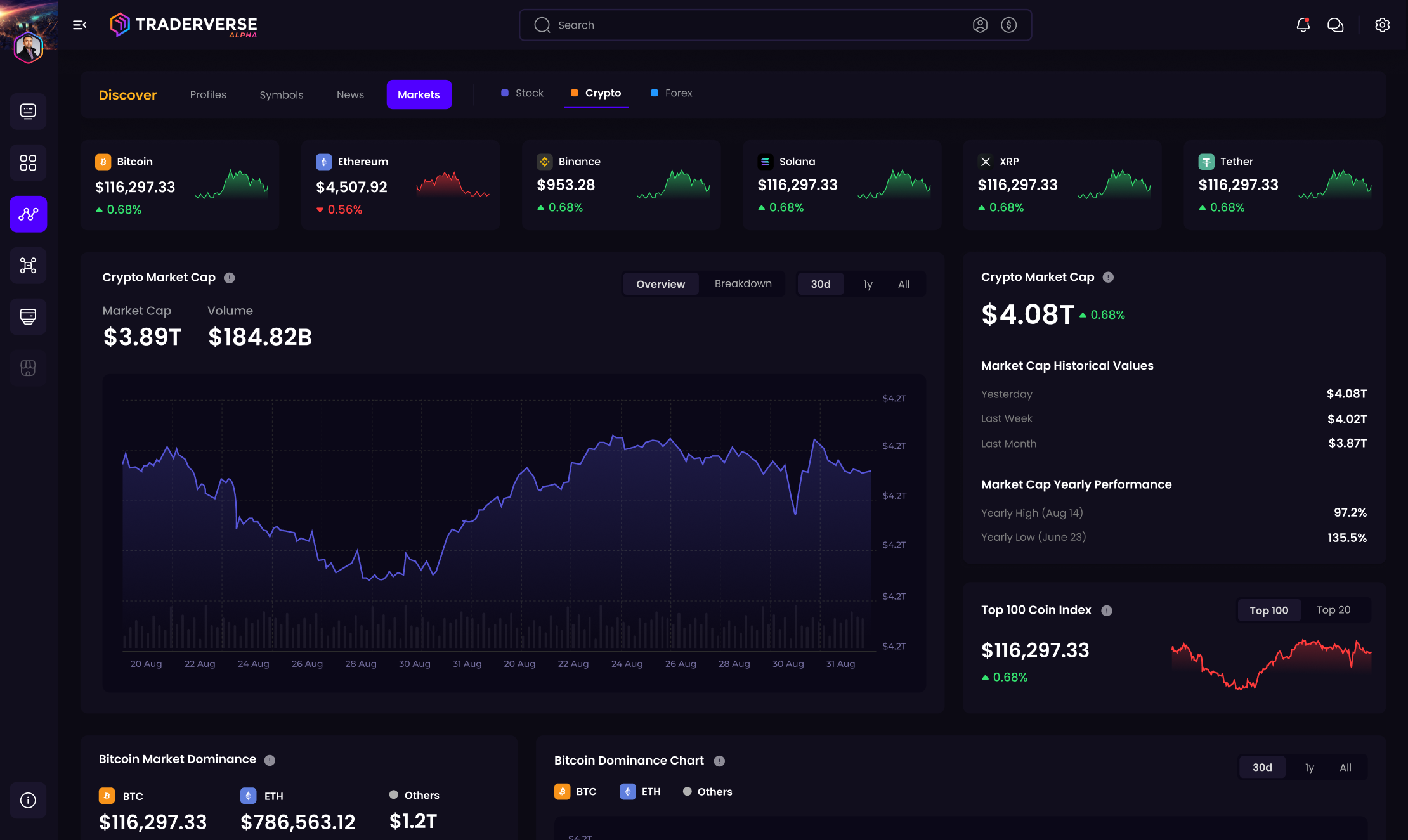Screen dimensions: 1408x840
Task: Collapse the left sidebar
Action: [79, 25]
